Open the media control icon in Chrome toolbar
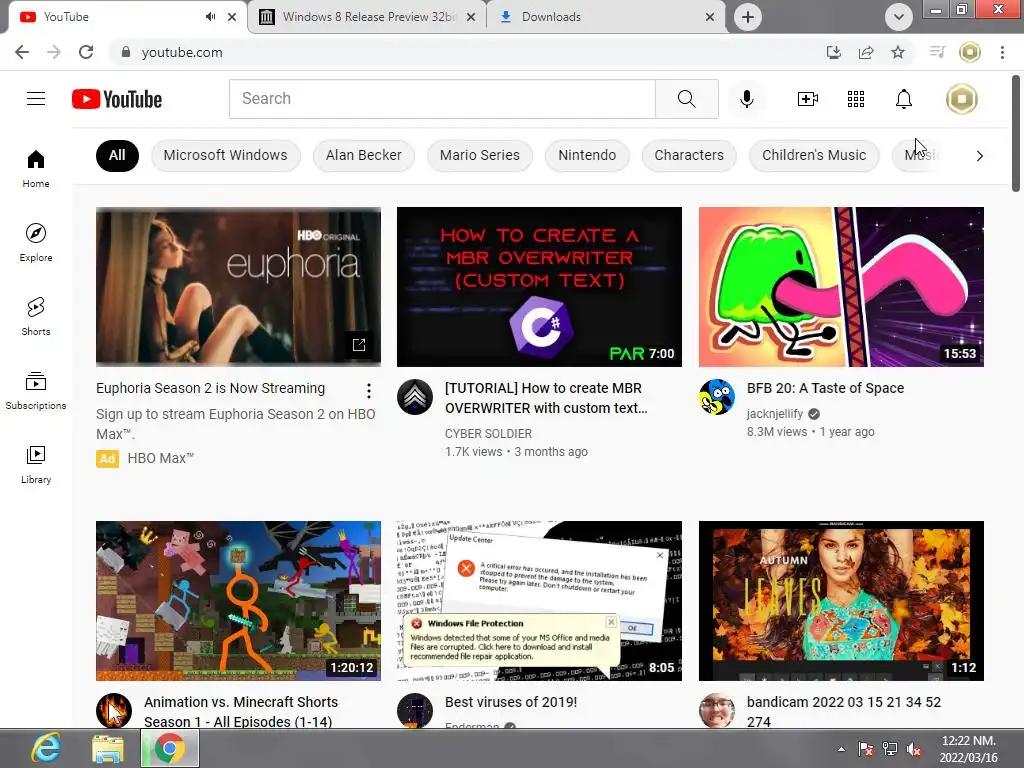Image resolution: width=1024 pixels, height=768 pixels. tap(937, 52)
